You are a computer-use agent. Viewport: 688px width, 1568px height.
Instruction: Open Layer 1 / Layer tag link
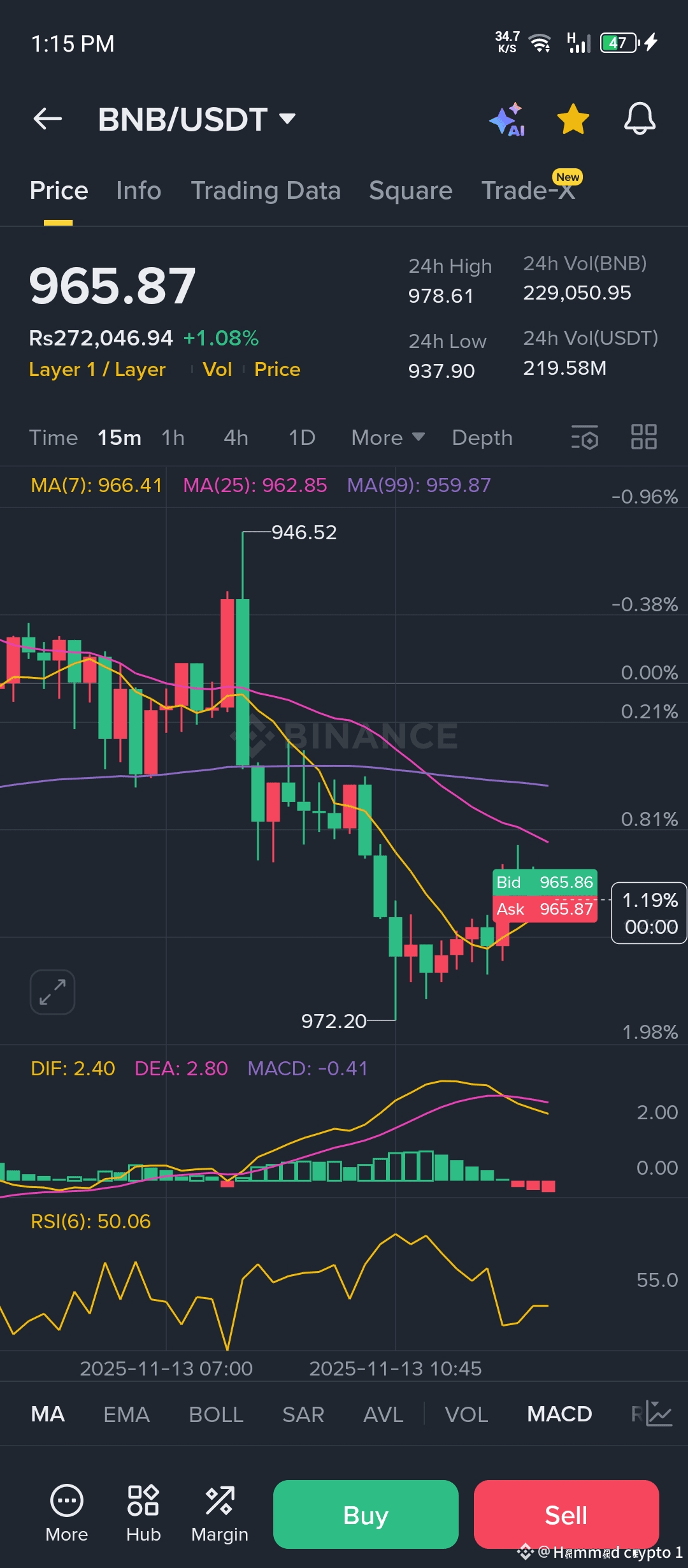(97, 370)
